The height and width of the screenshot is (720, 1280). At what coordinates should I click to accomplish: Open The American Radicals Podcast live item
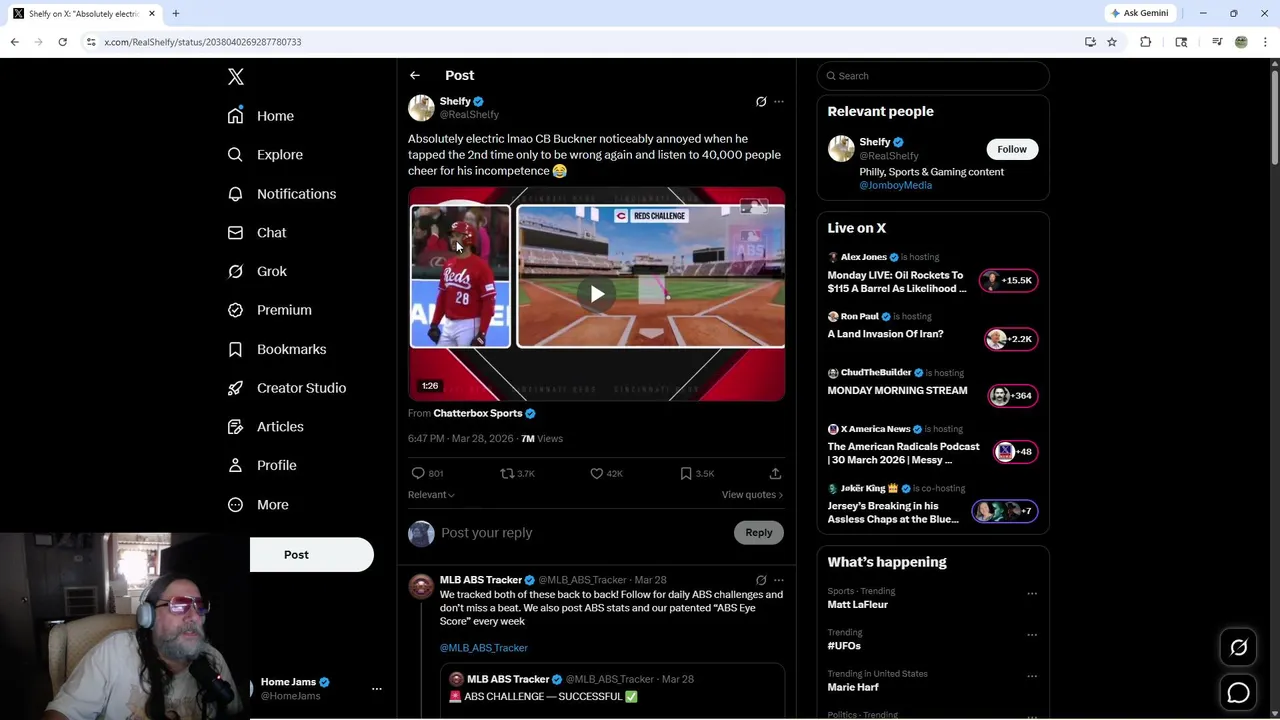tap(903, 453)
